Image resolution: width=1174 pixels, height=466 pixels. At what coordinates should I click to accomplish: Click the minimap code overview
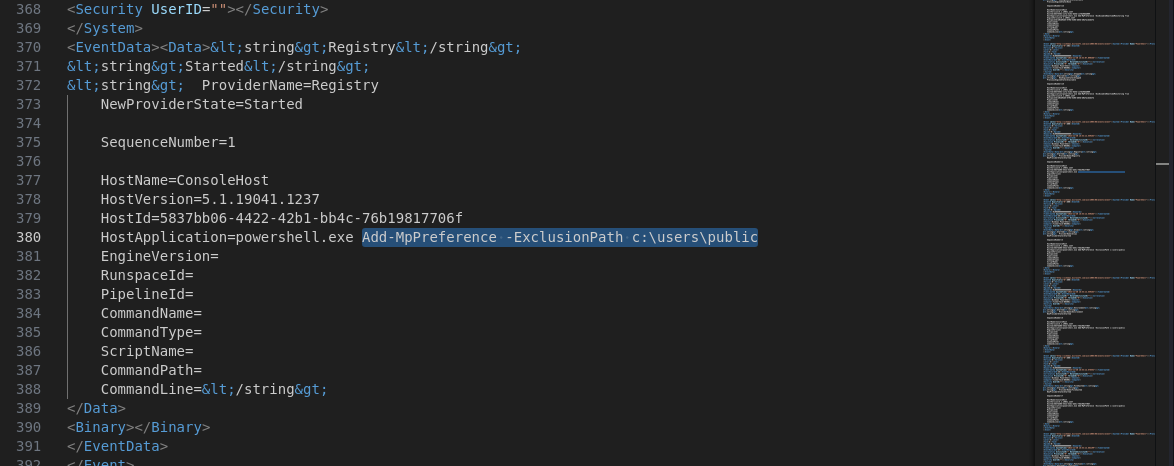(x=1097, y=233)
